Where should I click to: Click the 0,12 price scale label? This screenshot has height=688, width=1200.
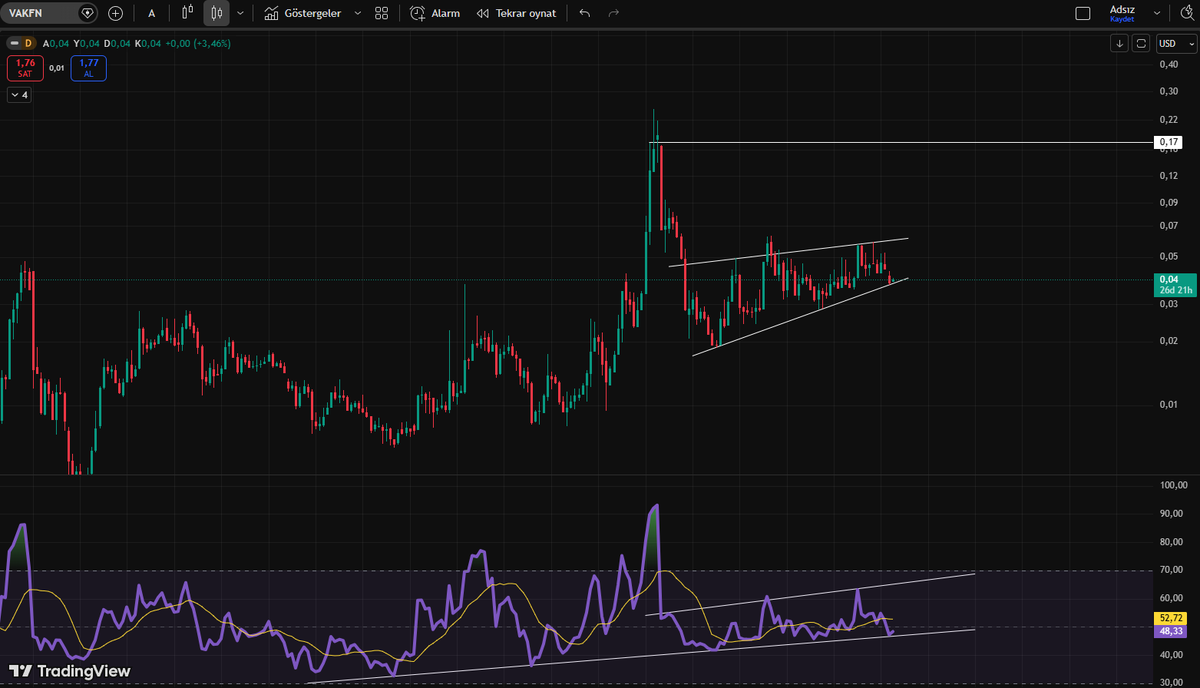1168,176
